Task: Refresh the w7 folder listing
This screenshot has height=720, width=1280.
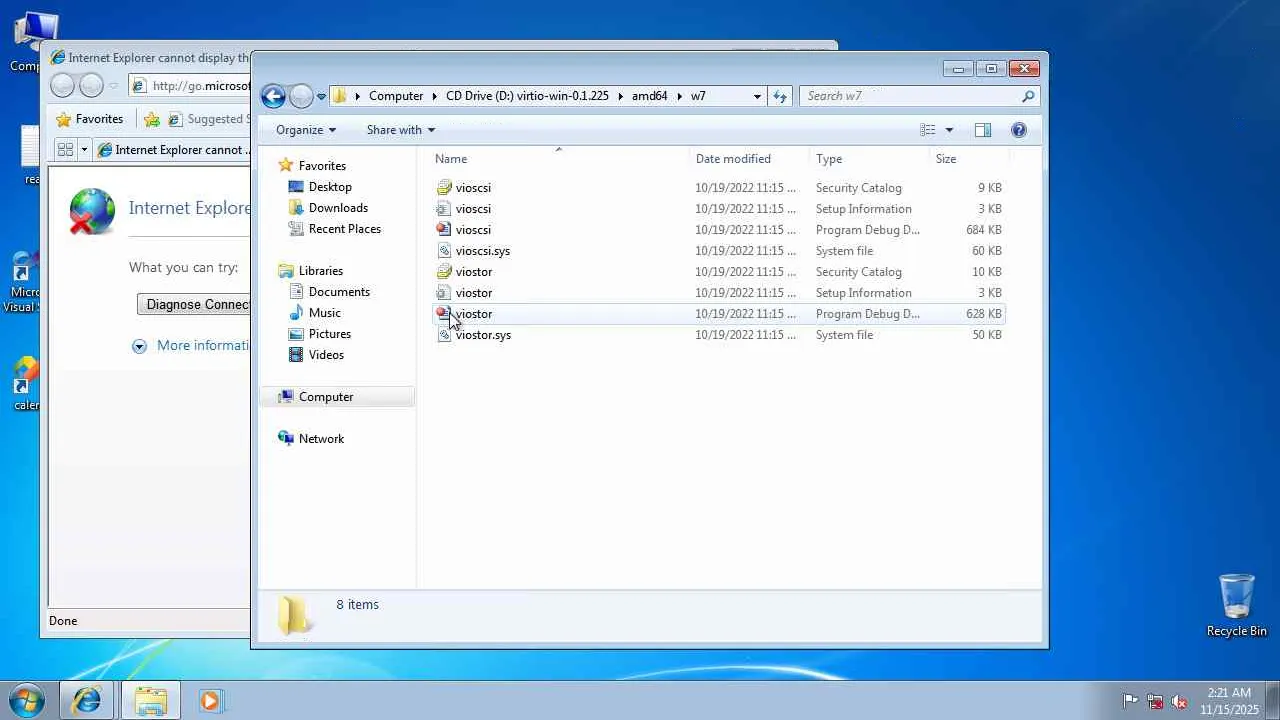Action: coord(780,96)
